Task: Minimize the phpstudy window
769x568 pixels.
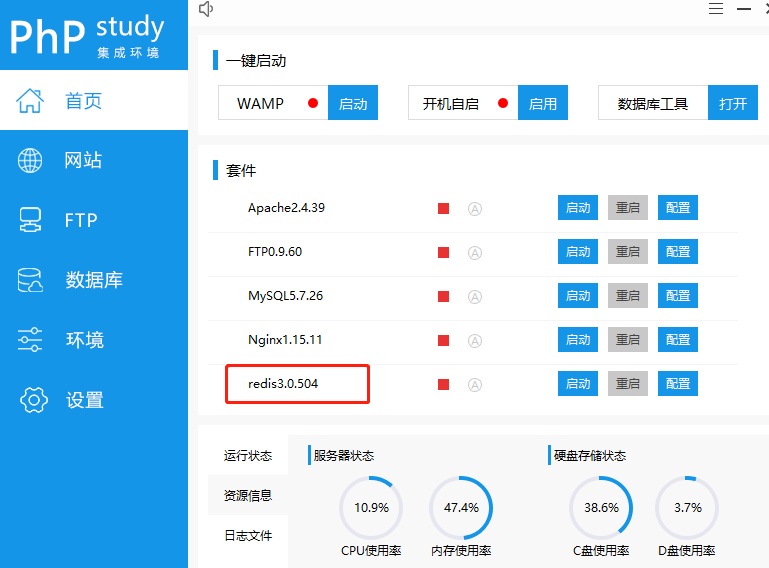Action: (x=744, y=9)
